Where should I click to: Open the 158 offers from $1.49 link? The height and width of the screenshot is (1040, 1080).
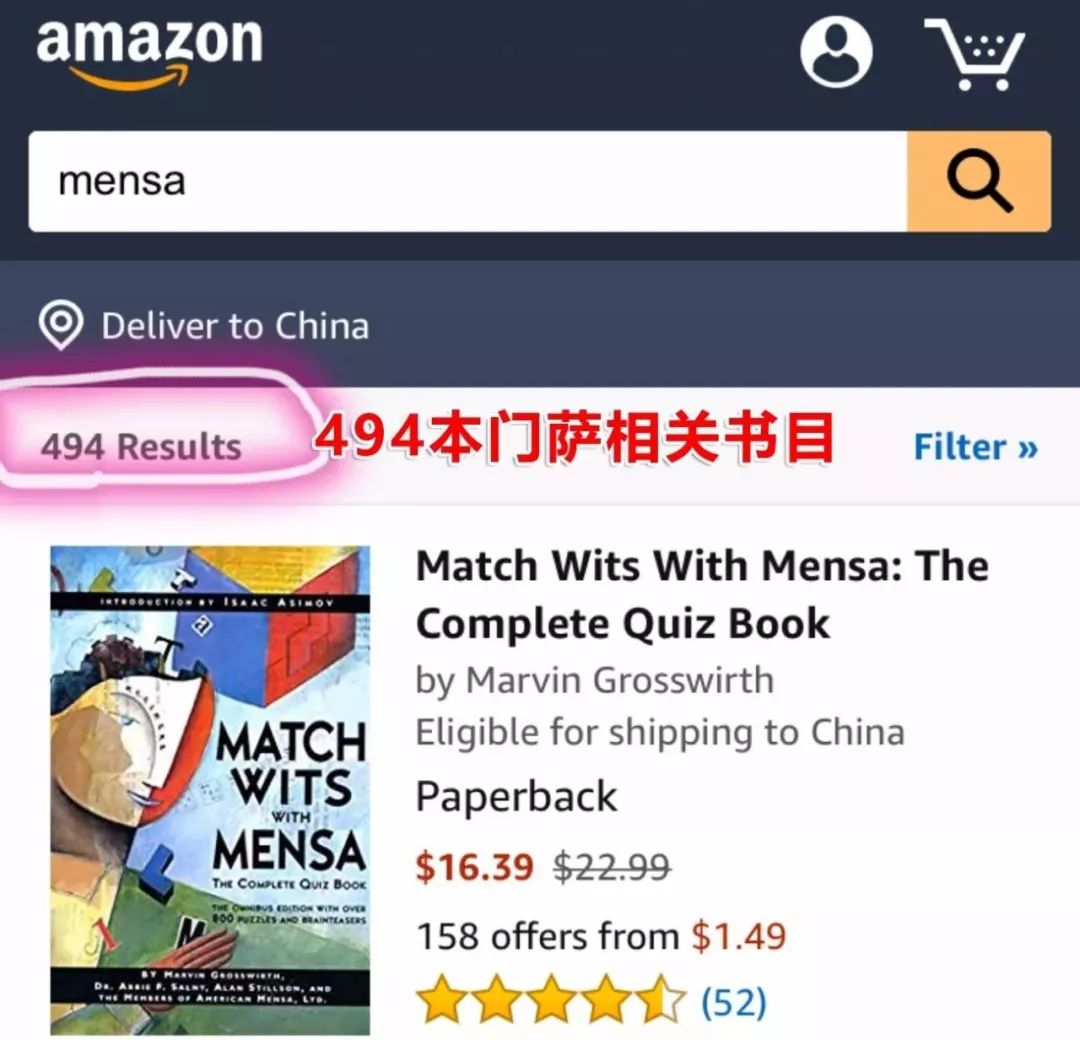tap(601, 936)
